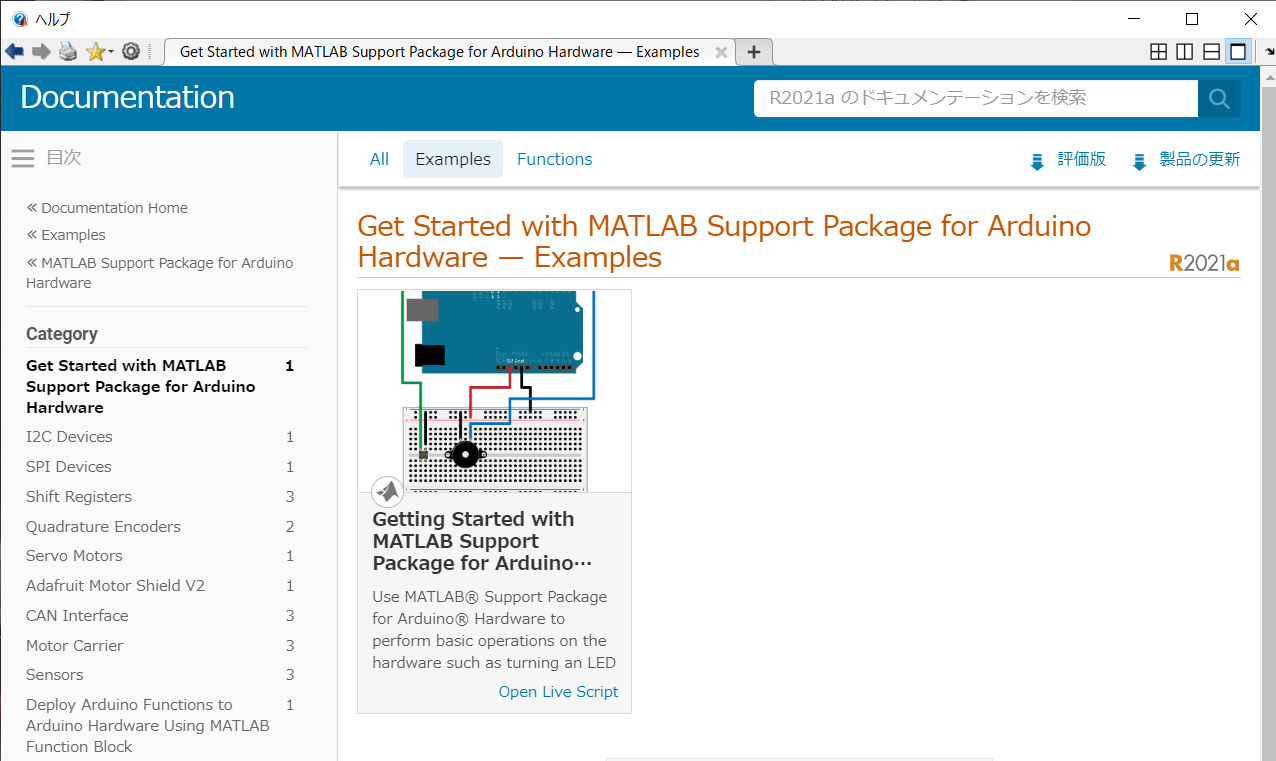Split view left and right
Screen dimensions: 1276x761
click(x=1184, y=52)
